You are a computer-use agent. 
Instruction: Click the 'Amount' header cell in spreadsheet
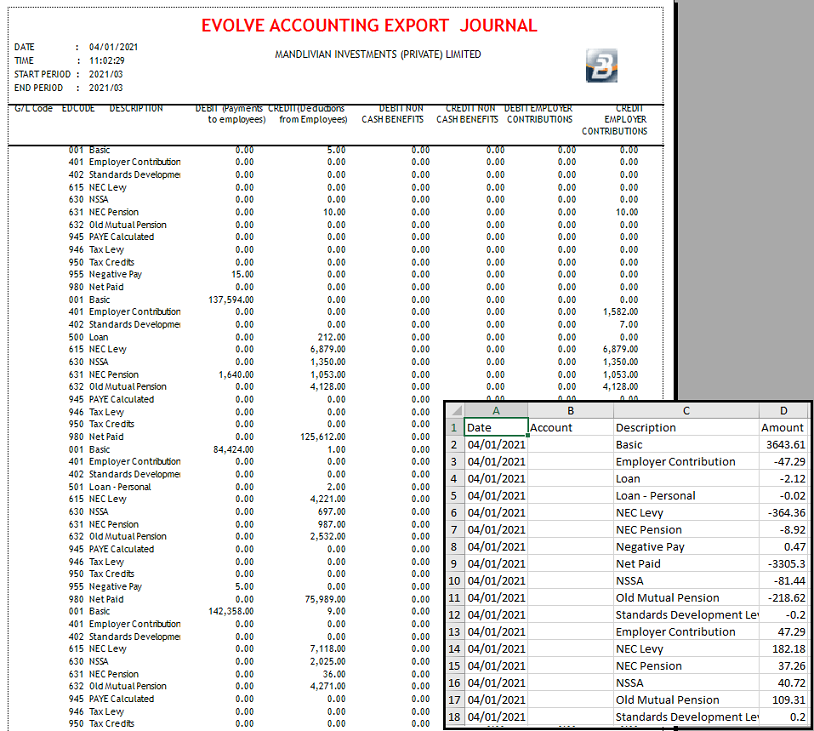click(783, 428)
